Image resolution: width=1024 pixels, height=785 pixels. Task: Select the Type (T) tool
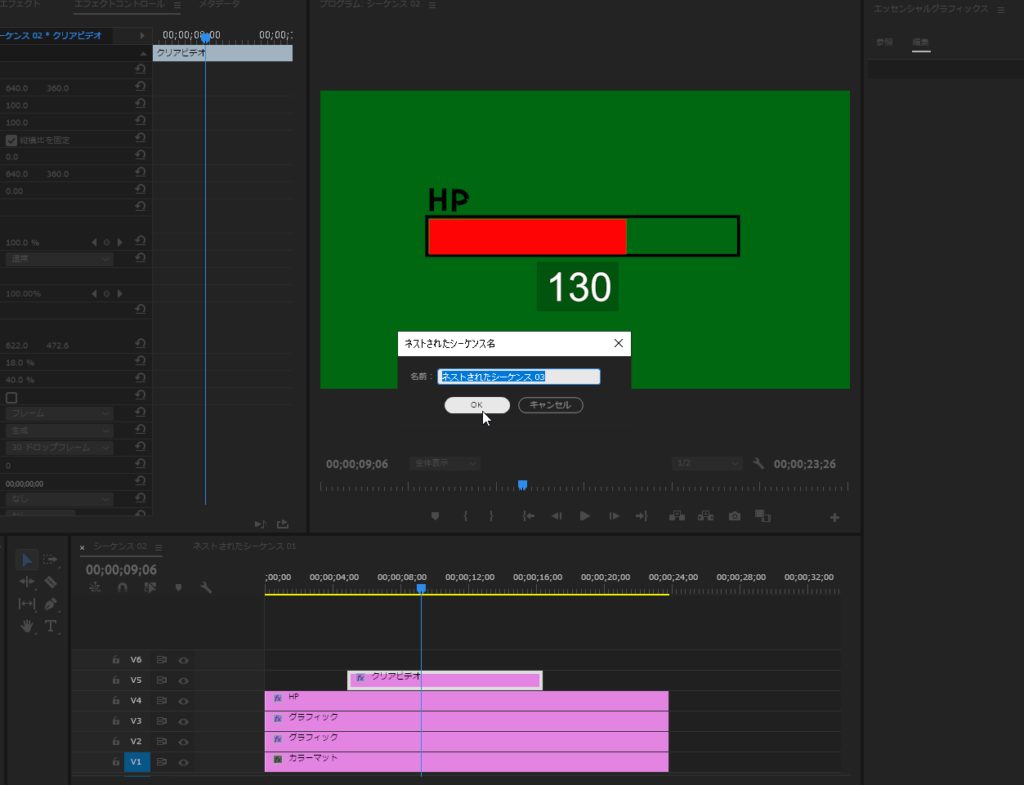pos(51,627)
